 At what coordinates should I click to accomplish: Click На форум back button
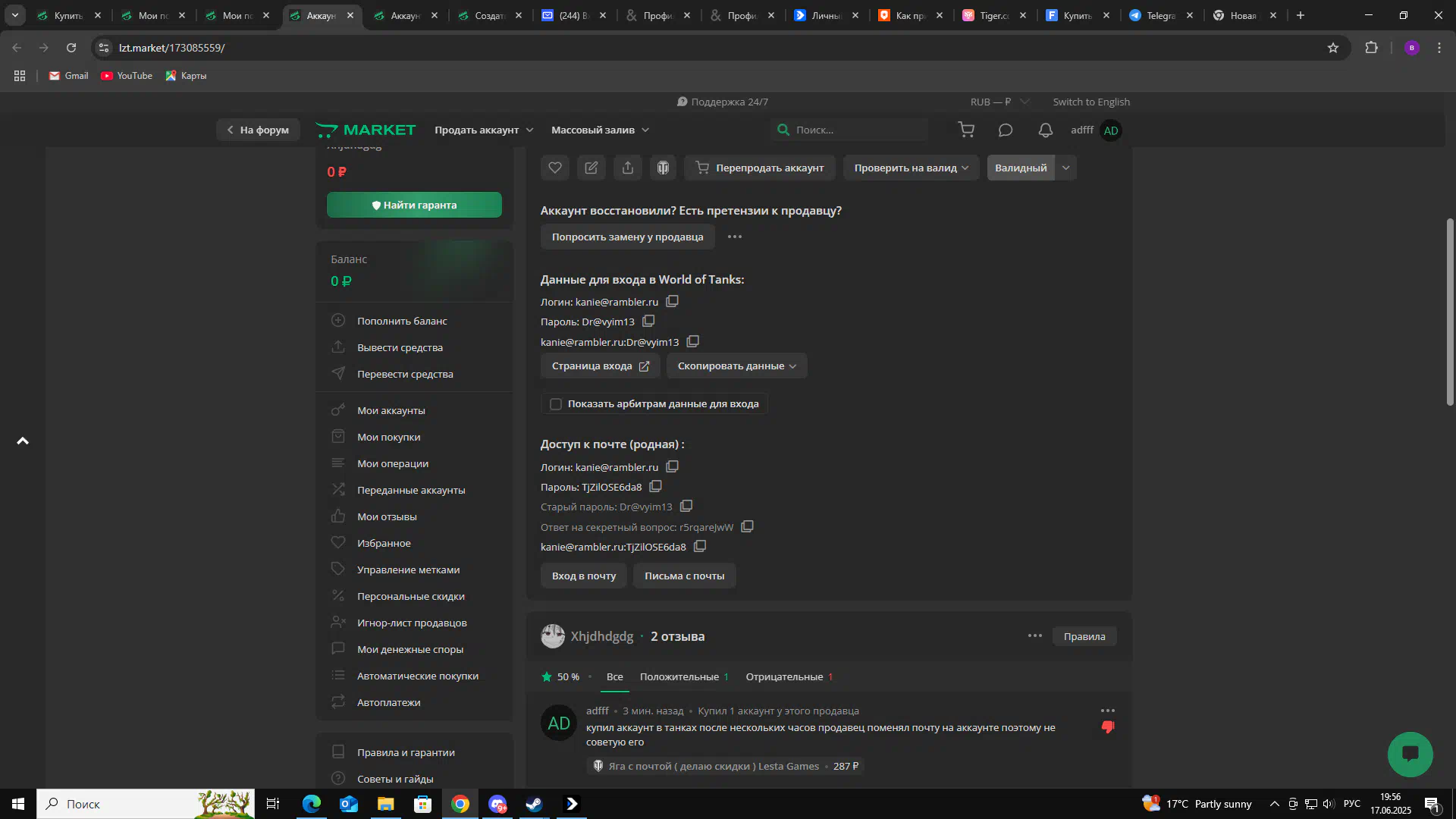point(258,130)
